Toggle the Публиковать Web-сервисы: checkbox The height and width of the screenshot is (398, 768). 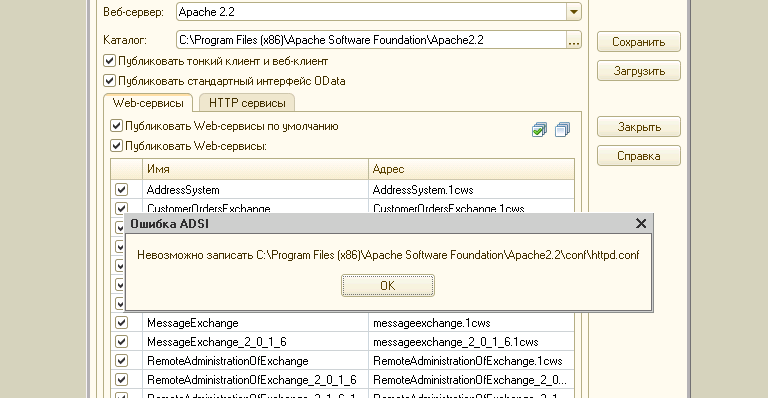pyautogui.click(x=116, y=145)
